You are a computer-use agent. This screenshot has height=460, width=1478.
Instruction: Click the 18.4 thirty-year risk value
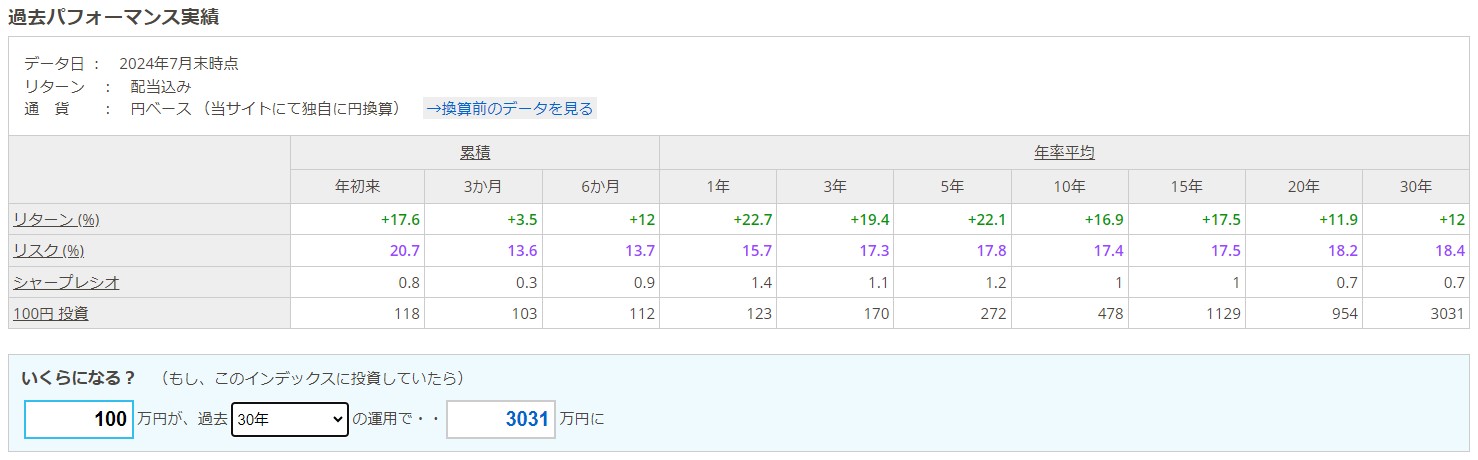coord(1449,251)
